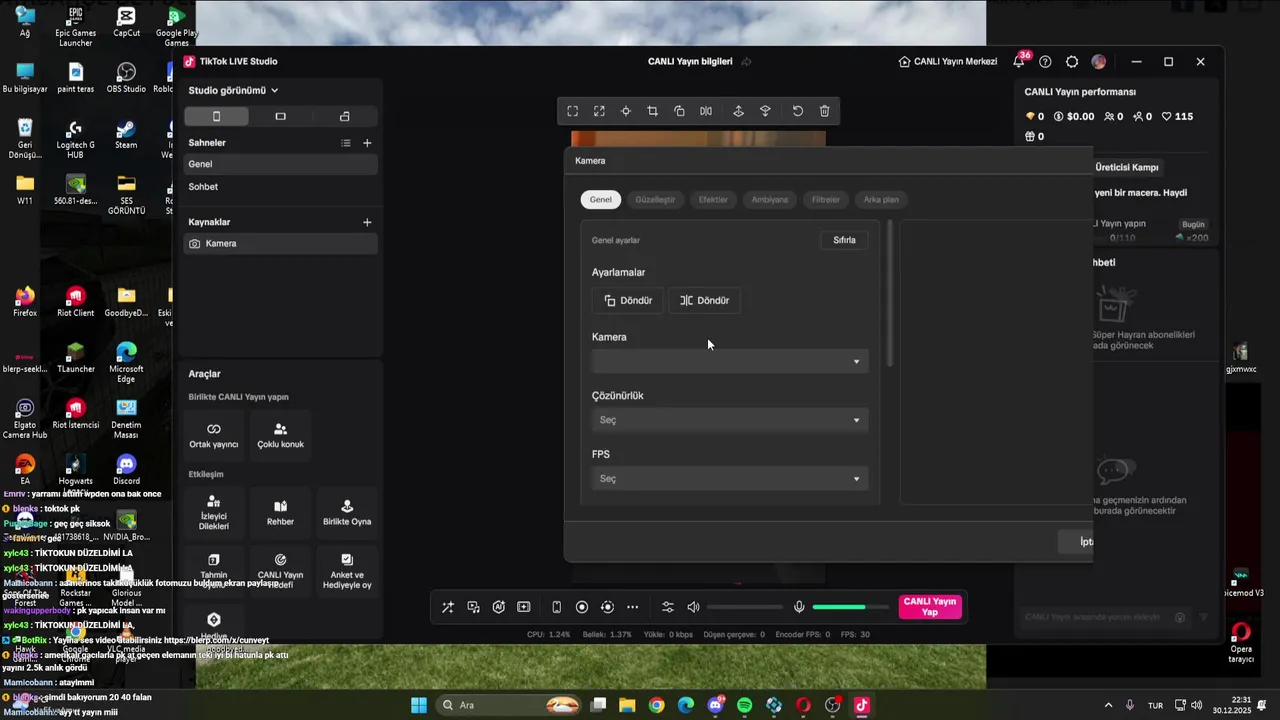Select landscape studio view mode

click(x=280, y=116)
